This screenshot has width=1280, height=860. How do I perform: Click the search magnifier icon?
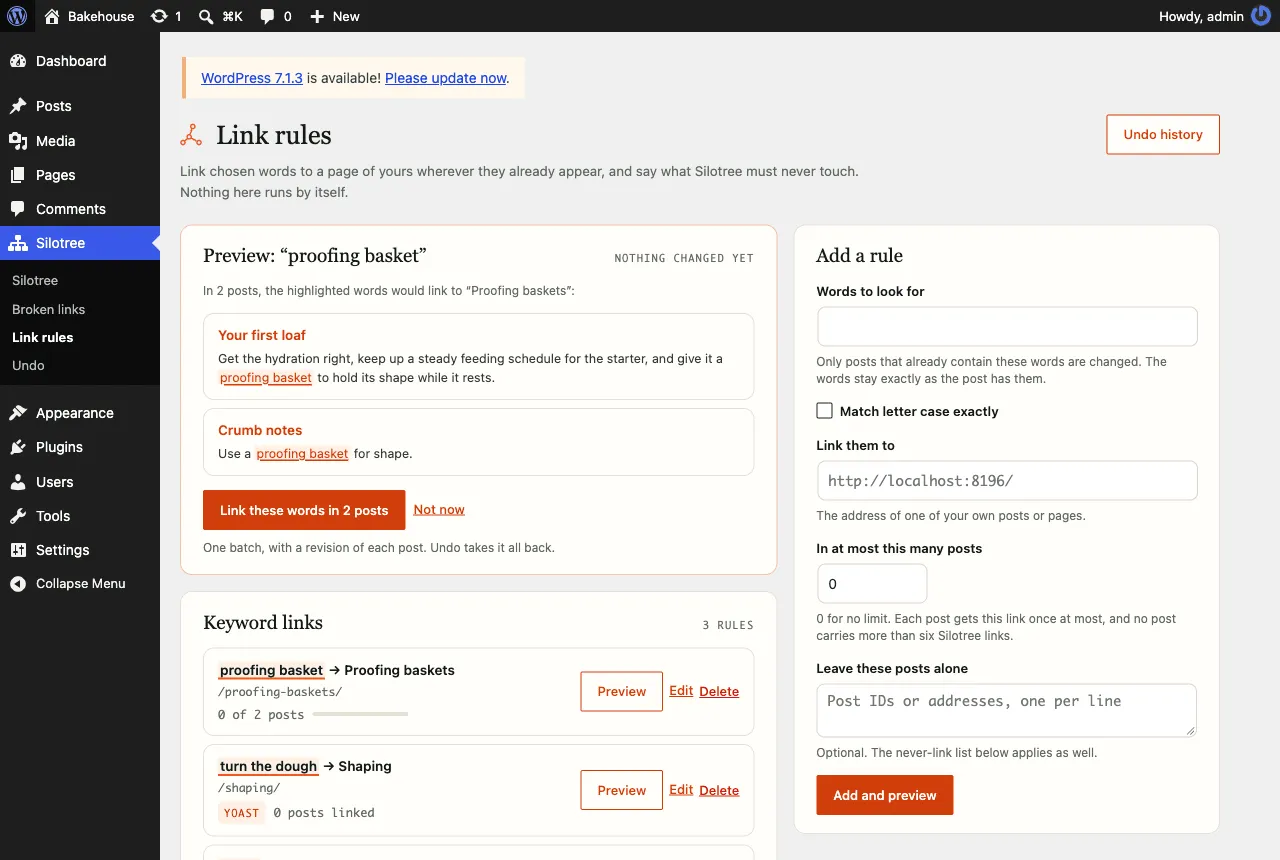tap(206, 16)
